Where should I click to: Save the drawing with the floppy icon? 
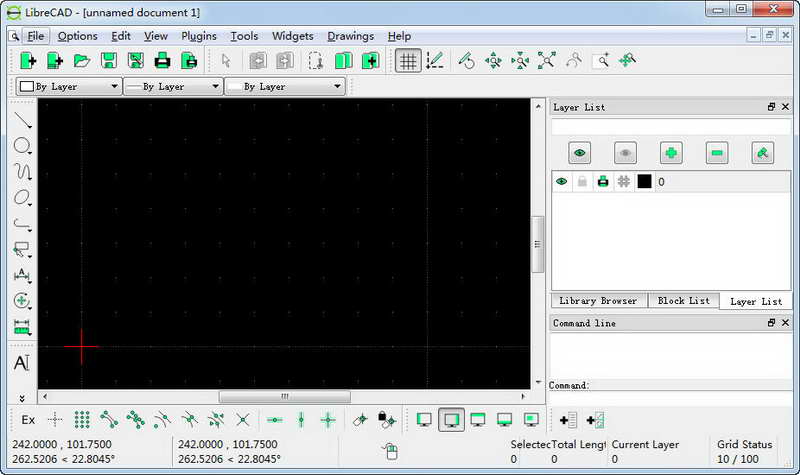(x=109, y=61)
